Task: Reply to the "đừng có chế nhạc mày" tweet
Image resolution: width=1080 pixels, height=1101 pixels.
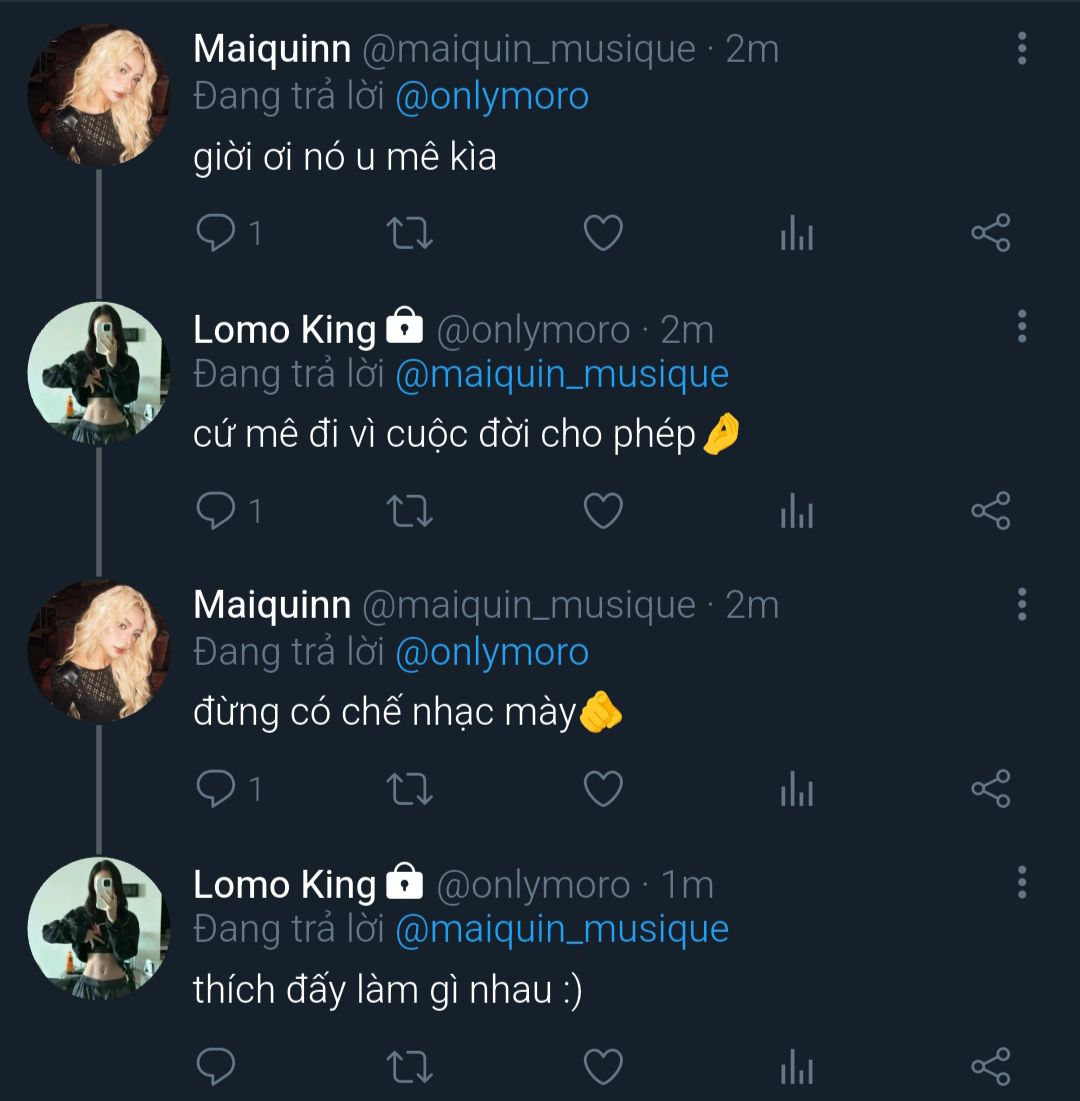Action: point(215,789)
